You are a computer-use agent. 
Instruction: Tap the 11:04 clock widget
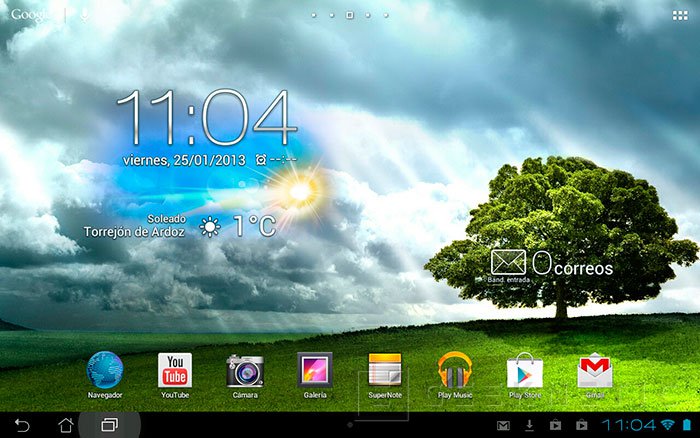click(x=206, y=117)
